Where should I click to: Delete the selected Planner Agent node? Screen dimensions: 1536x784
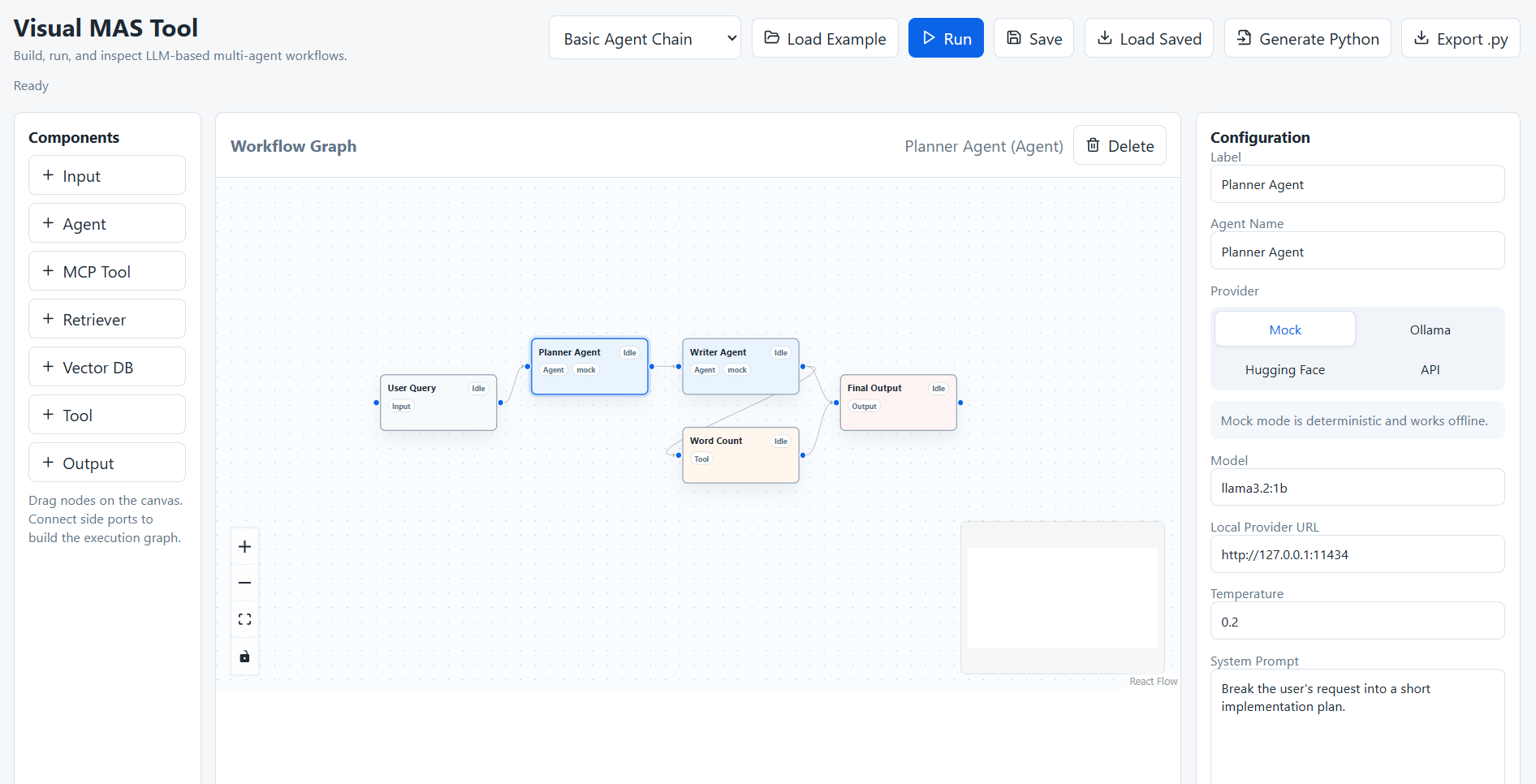click(x=1120, y=145)
